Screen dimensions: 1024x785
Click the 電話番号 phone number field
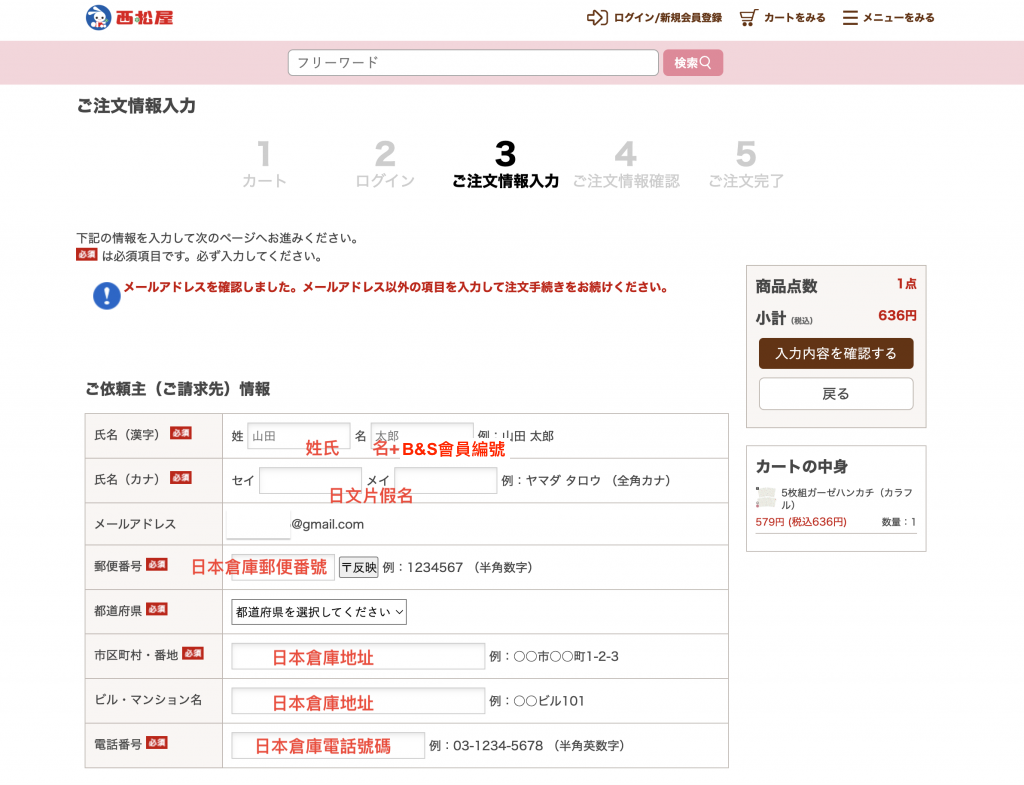tap(328, 745)
